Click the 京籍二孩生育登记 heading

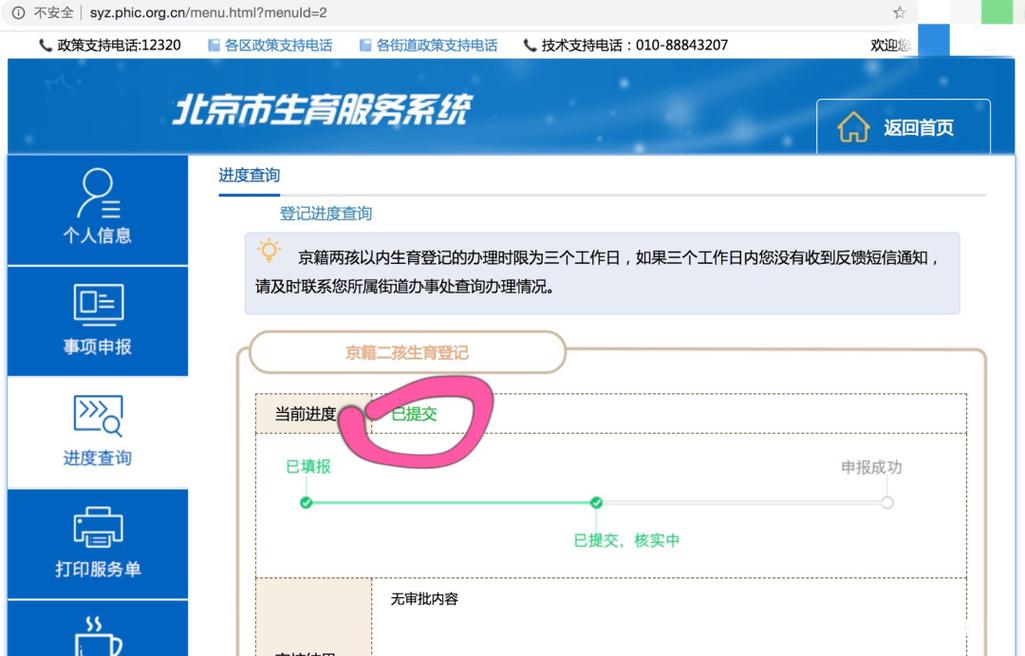tap(407, 353)
